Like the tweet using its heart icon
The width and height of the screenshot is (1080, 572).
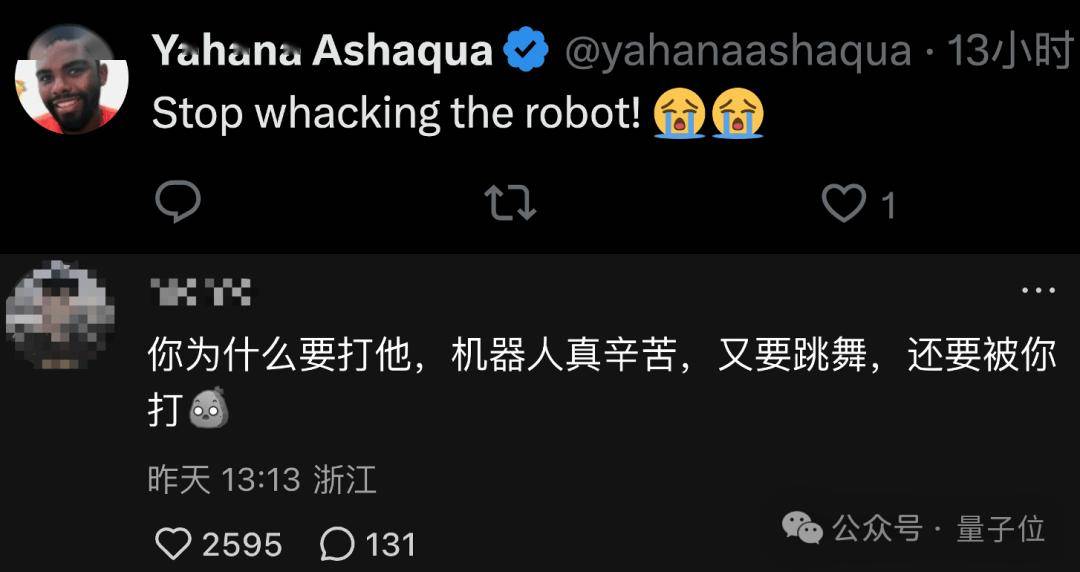(844, 204)
